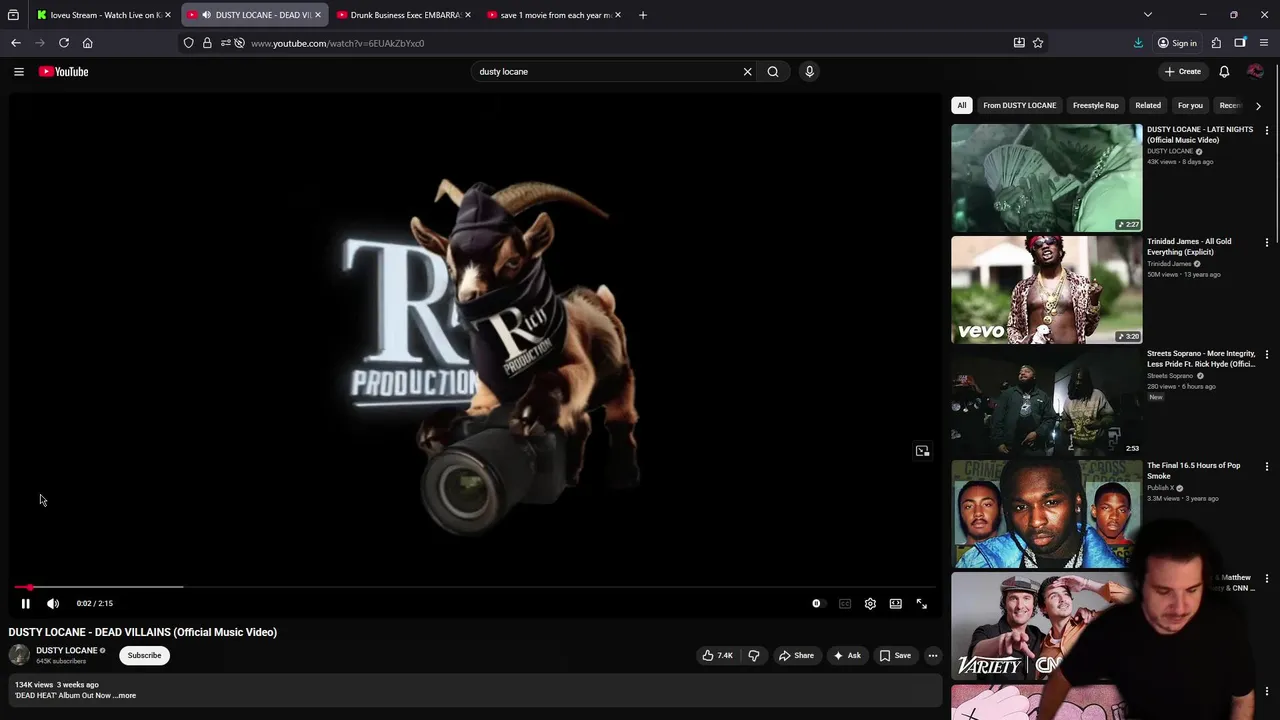
Task: Open options for Pop Smoke video
Action: [x=1267, y=466]
